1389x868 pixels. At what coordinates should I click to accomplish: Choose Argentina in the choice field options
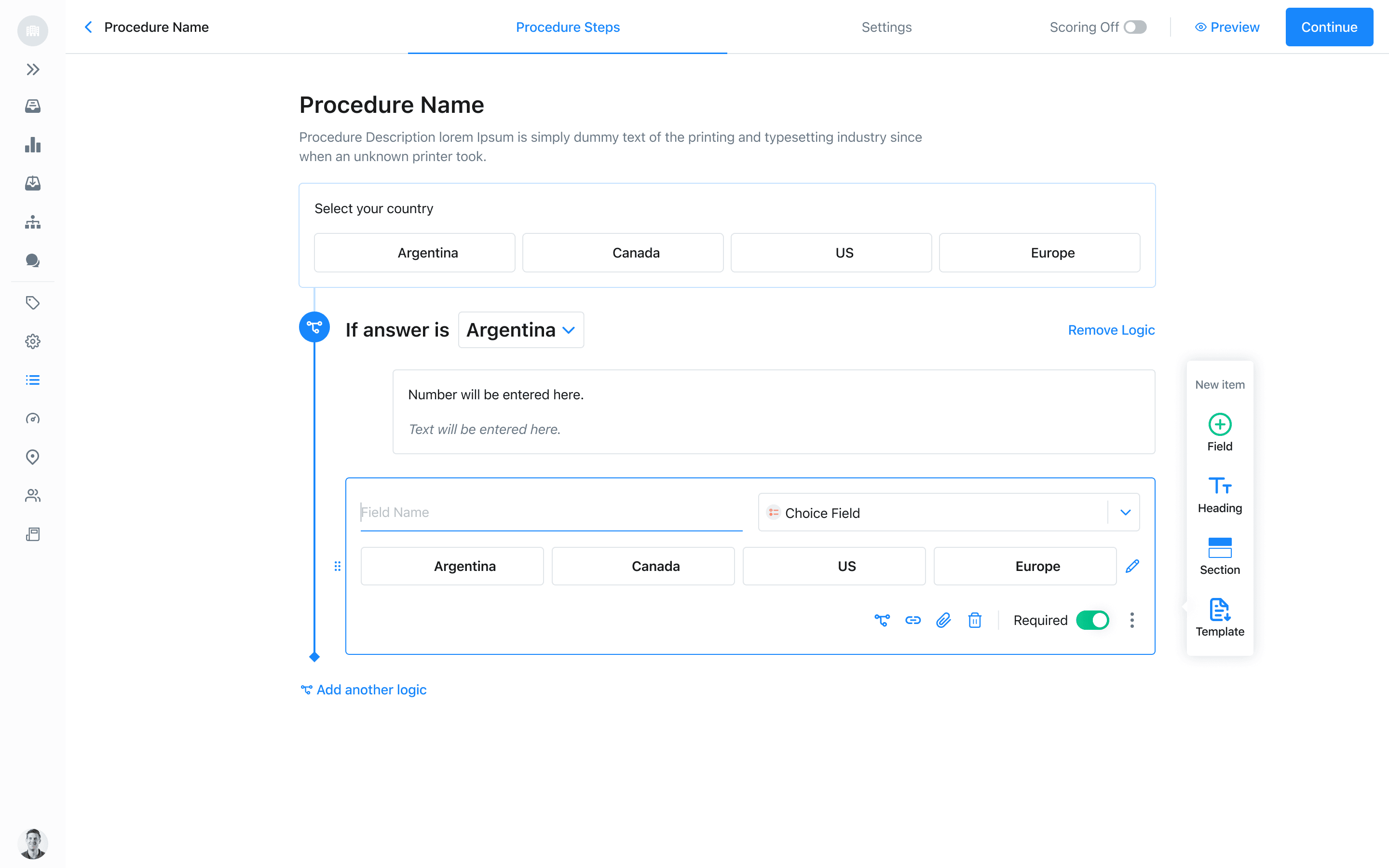click(x=452, y=566)
